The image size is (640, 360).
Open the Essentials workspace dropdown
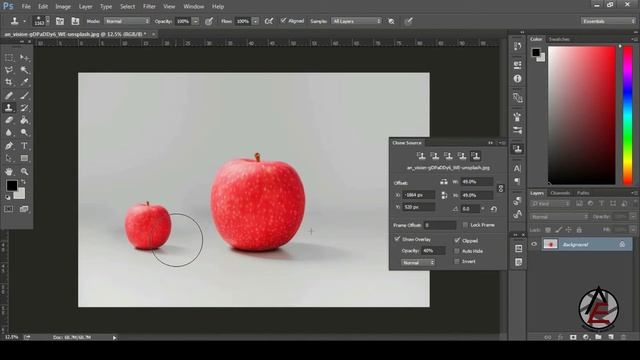[609, 21]
